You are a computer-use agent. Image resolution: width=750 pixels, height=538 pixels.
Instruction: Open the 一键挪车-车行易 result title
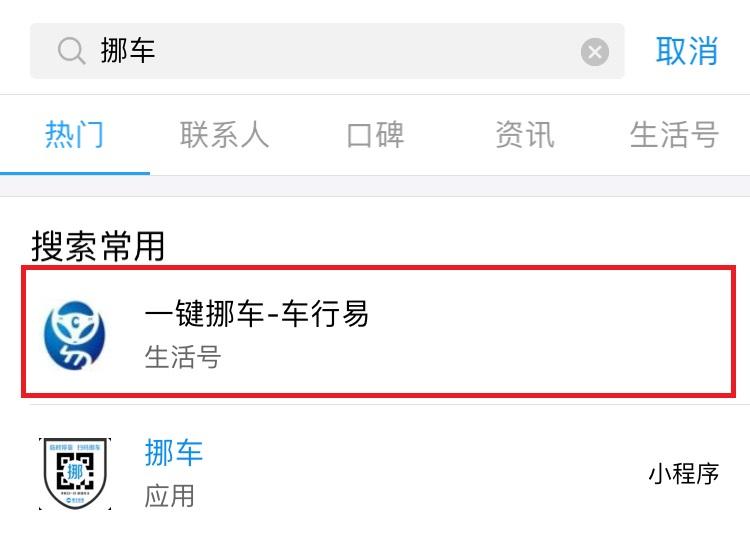pyautogui.click(x=257, y=314)
